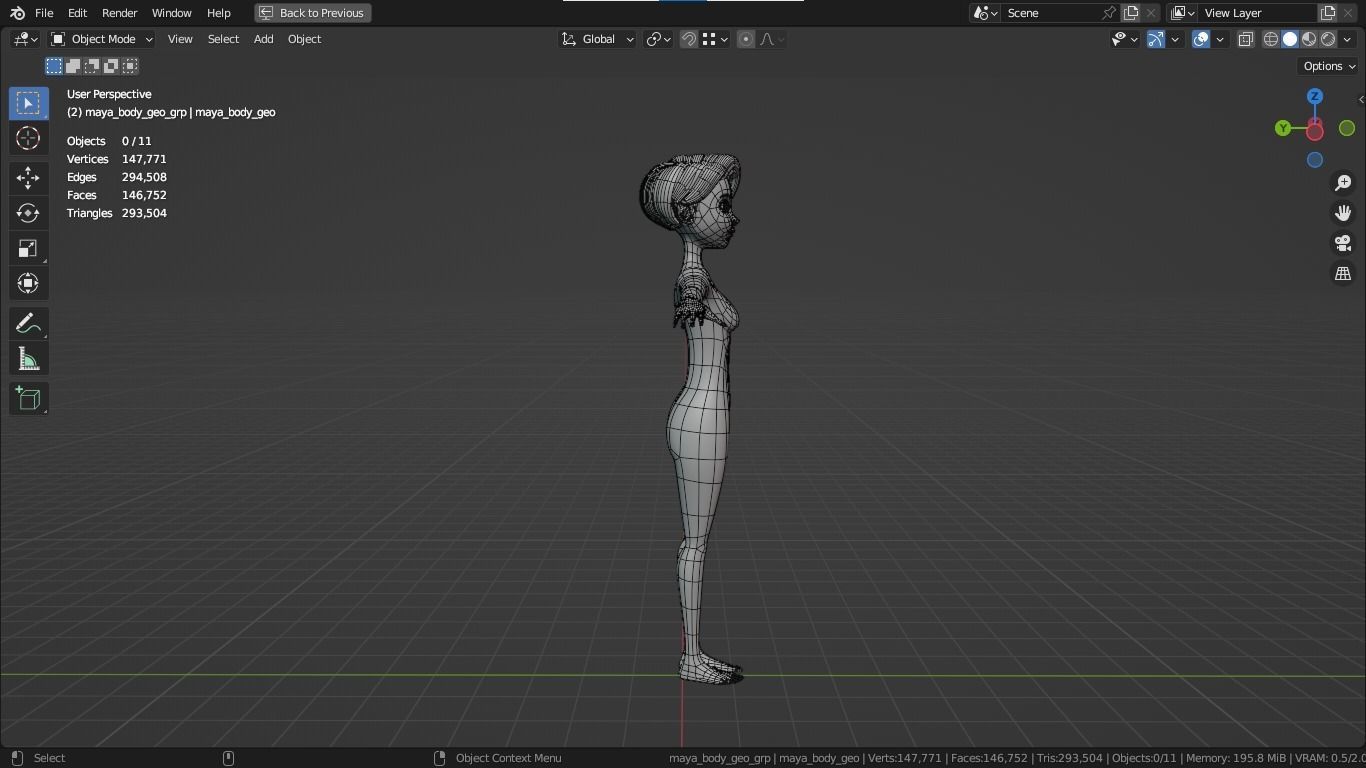Set selection mode to intersect
This screenshot has height=768, width=1366.
coord(130,66)
